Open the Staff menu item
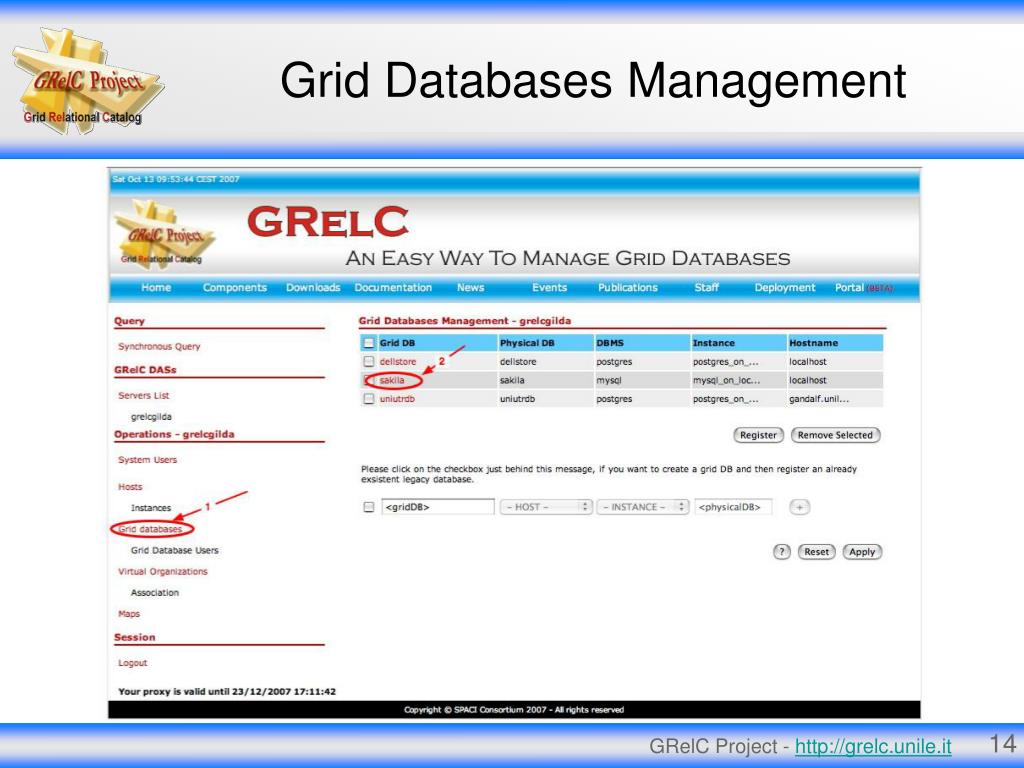 point(707,287)
